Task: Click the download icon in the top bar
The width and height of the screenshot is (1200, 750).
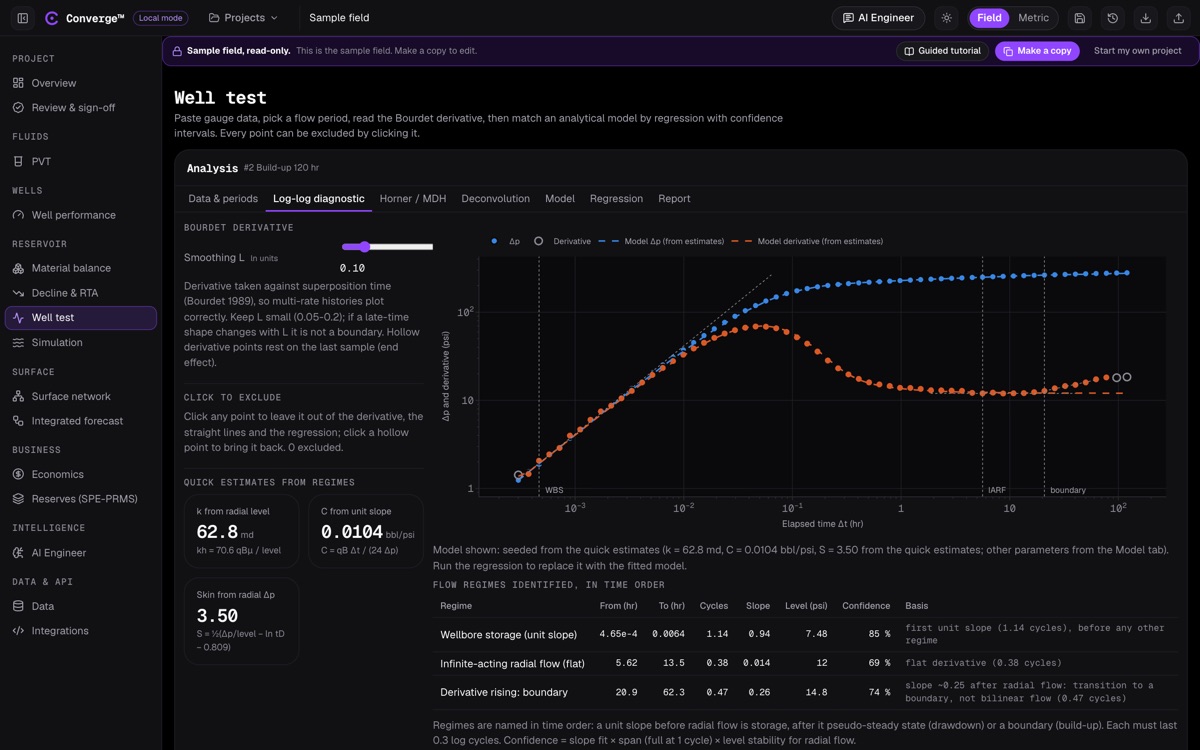Action: pyautogui.click(x=1146, y=18)
